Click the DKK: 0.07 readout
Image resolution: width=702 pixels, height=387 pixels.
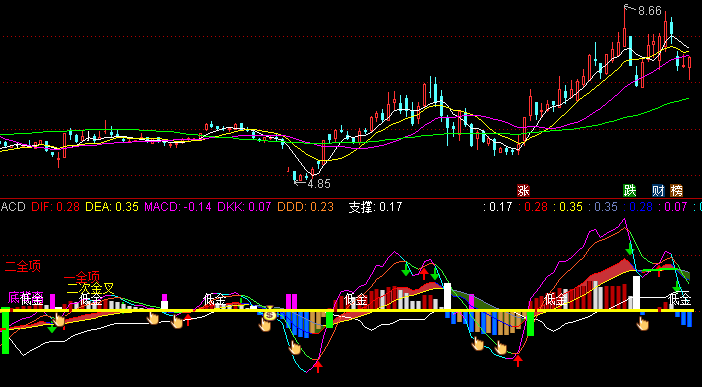pyautogui.click(x=244, y=207)
